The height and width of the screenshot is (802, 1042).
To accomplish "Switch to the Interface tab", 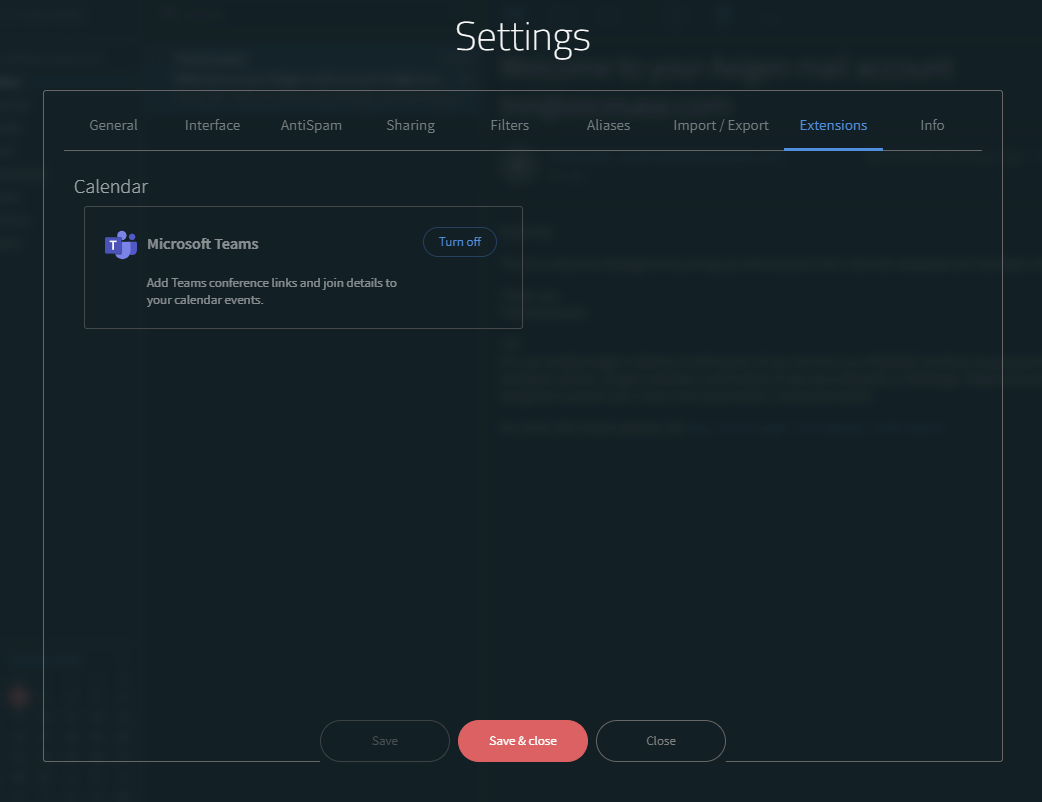I will [212, 125].
